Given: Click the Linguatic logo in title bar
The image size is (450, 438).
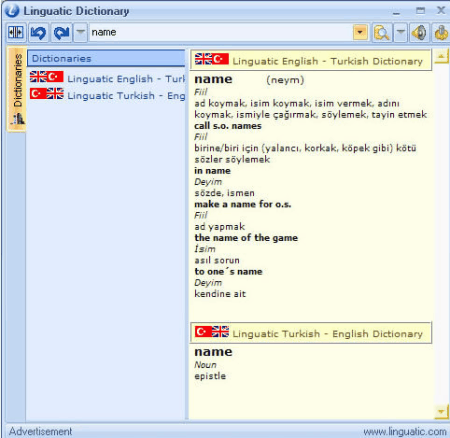Looking at the screenshot, I should pos(12,11).
